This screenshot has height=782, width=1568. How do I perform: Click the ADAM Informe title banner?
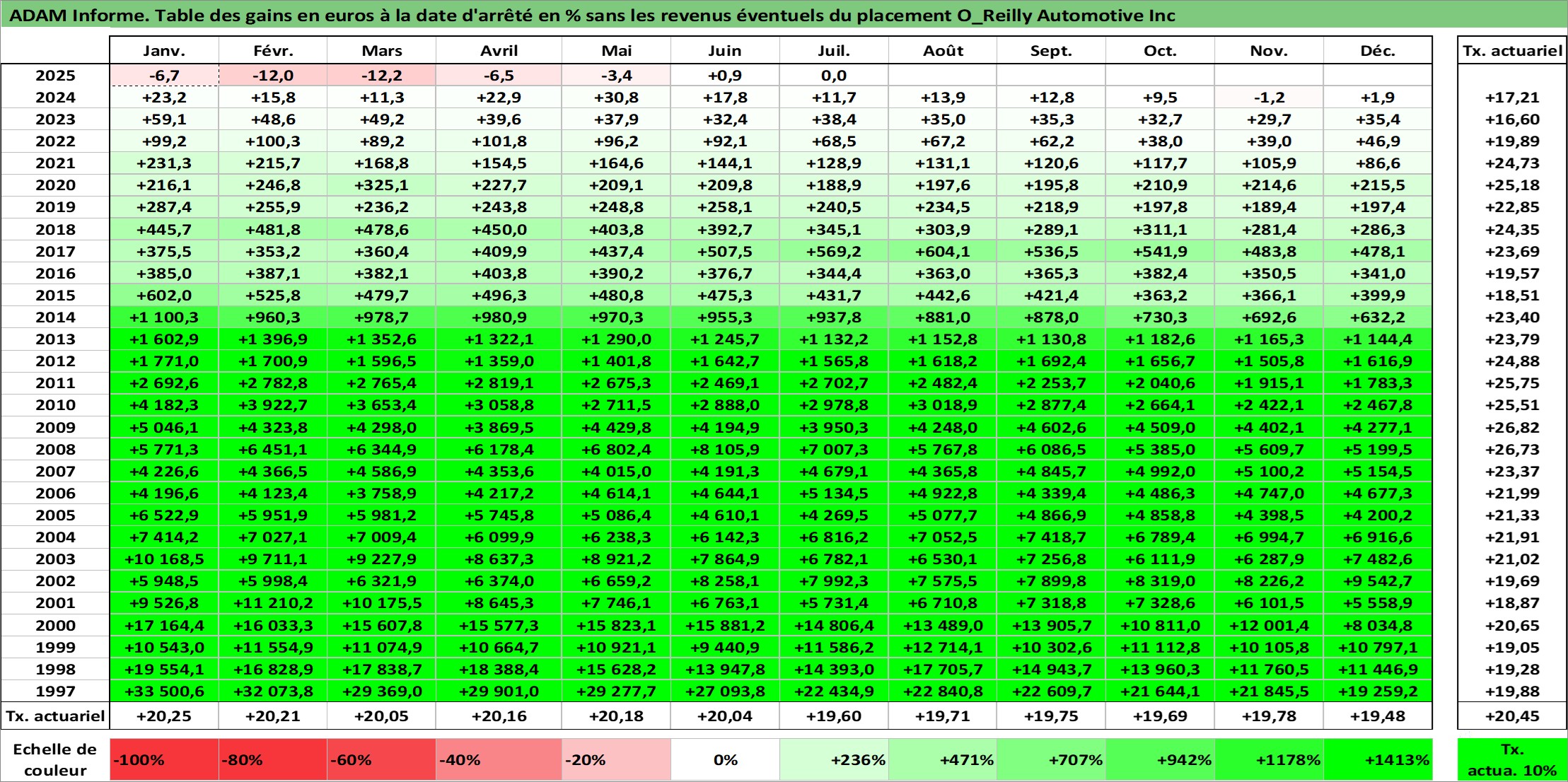[784, 15]
